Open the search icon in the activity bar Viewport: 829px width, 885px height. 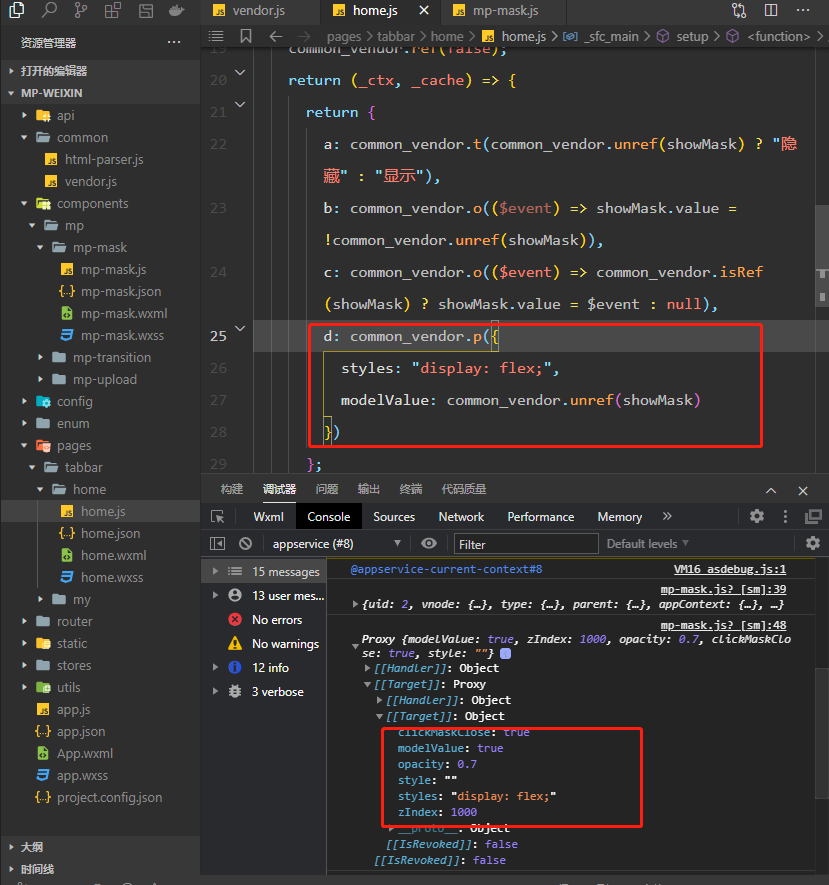[49, 11]
